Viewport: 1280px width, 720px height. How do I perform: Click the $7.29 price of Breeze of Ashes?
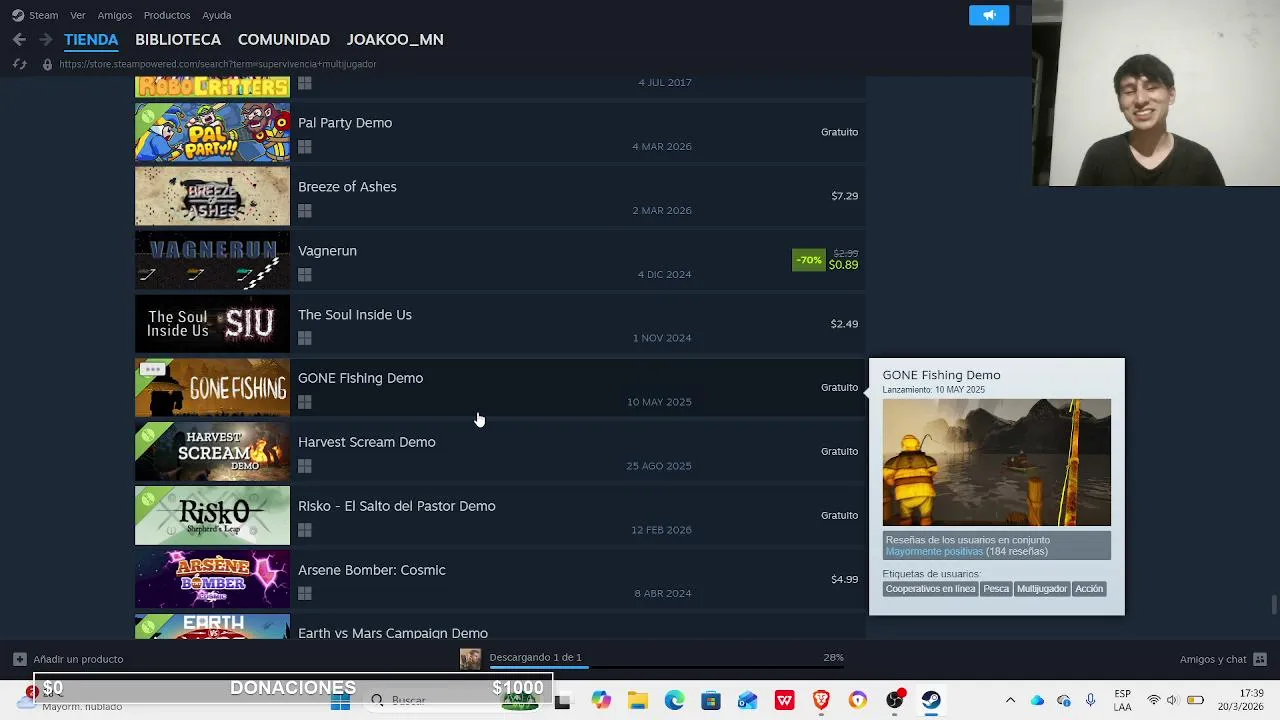coord(845,196)
